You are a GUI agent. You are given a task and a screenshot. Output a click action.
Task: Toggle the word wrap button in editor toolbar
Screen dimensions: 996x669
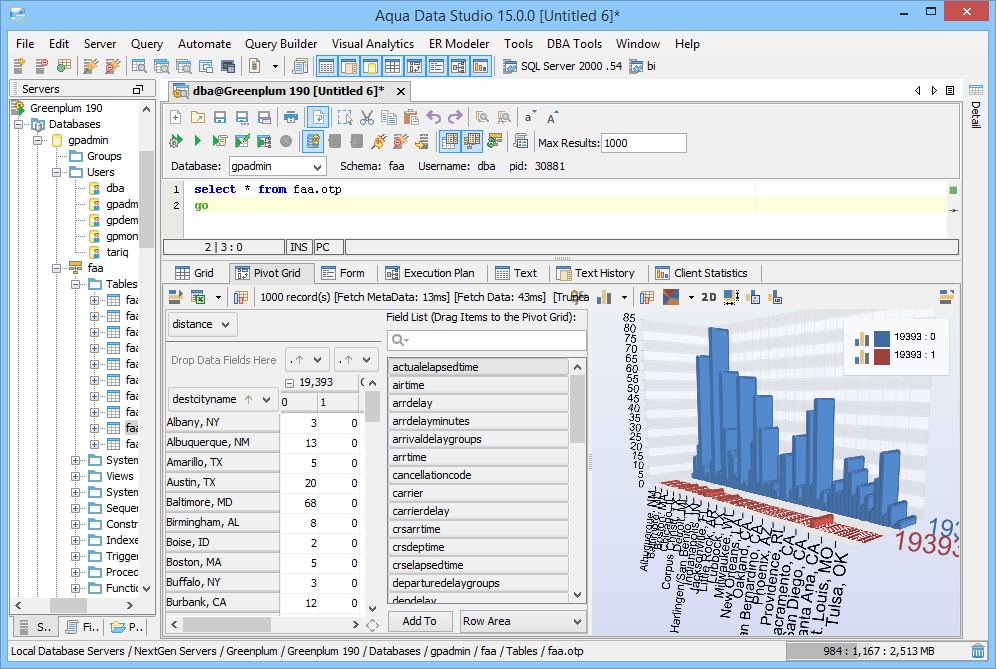(318, 118)
